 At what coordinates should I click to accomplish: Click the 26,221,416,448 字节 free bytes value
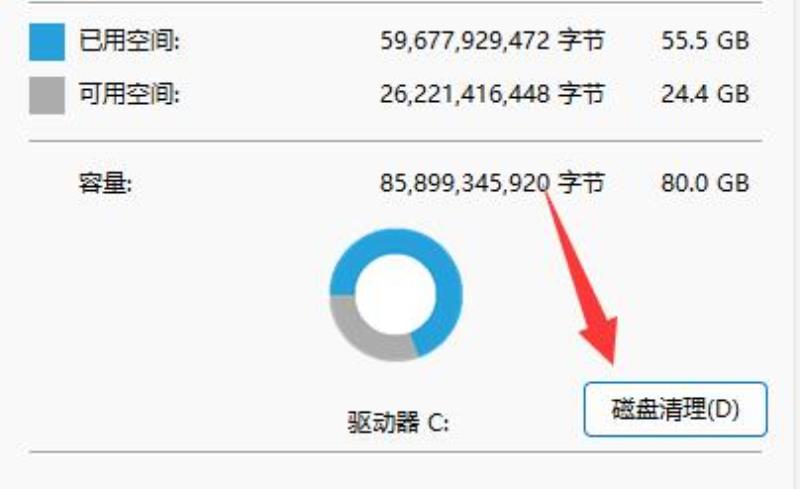492,94
